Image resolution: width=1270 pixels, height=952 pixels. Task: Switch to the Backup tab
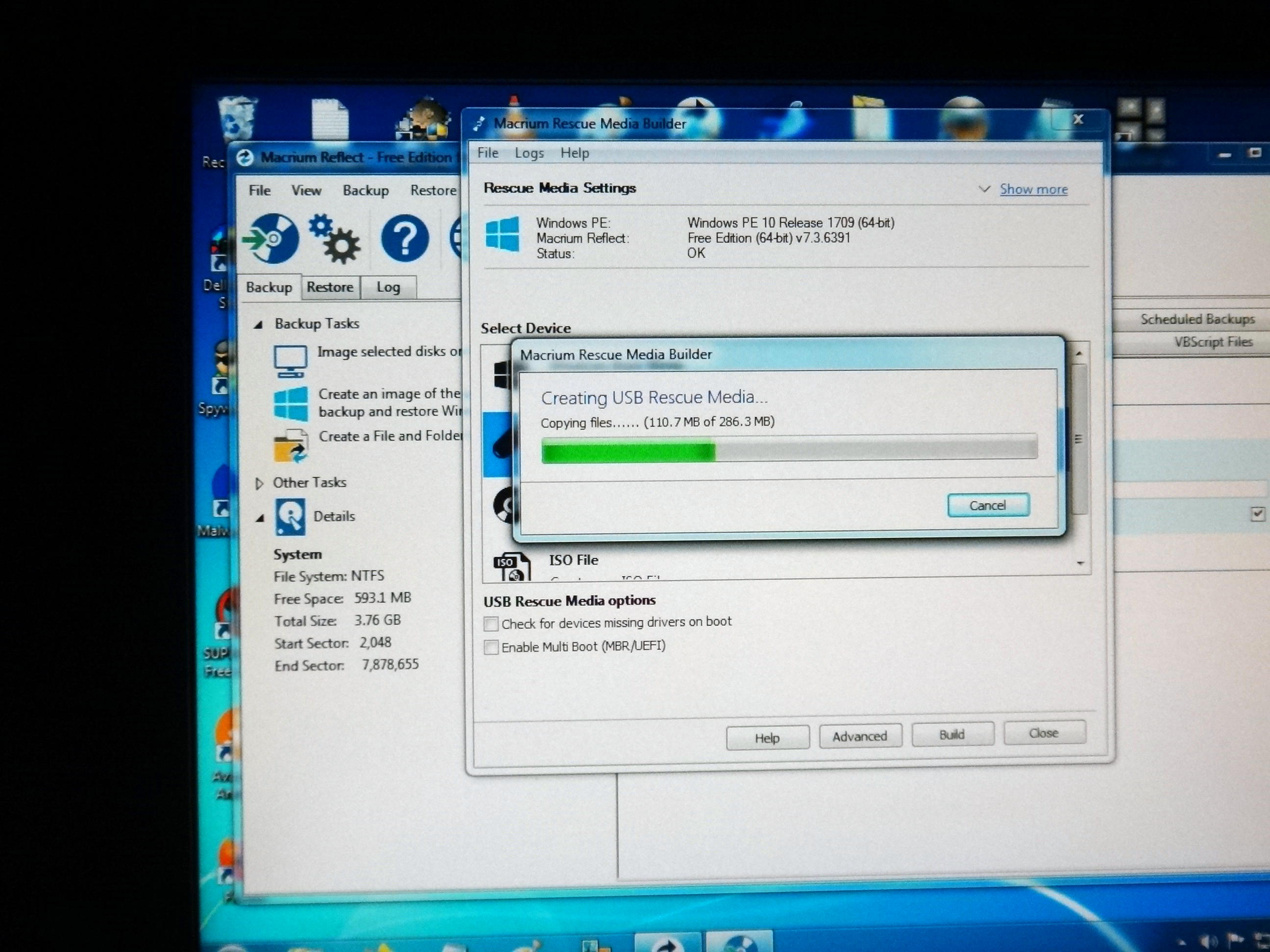(269, 287)
